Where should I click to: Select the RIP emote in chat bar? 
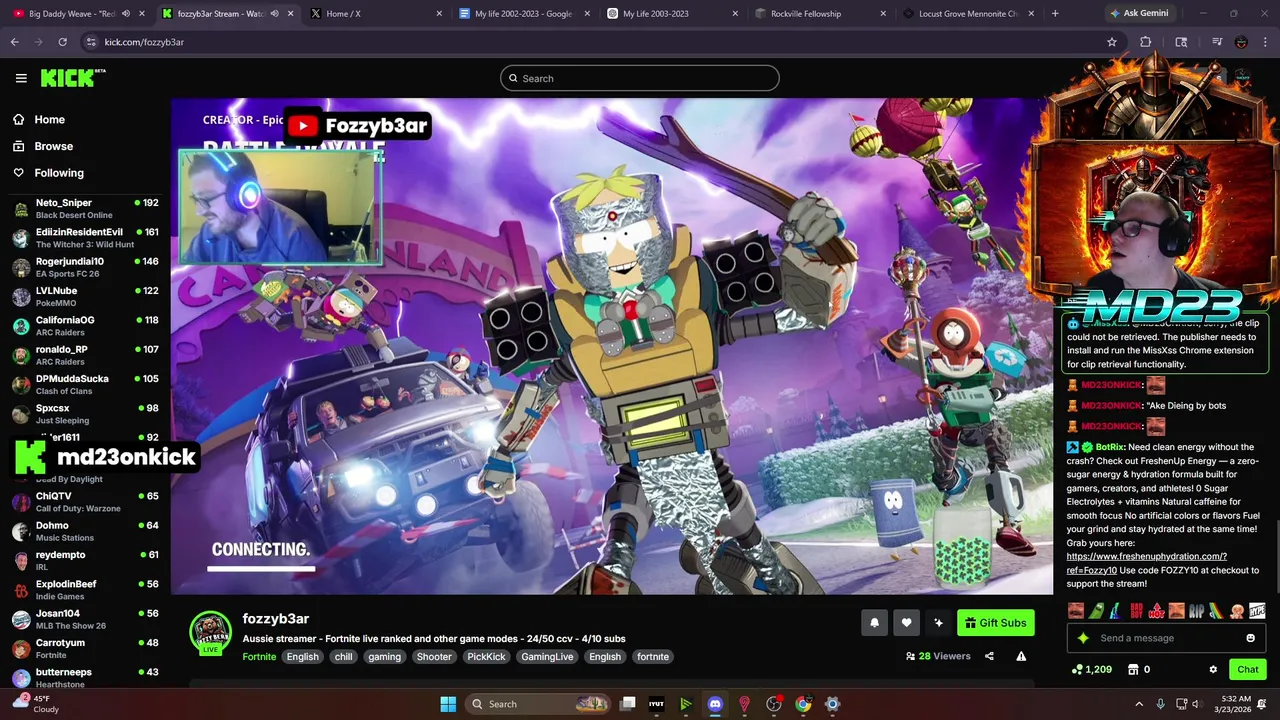coord(1196,611)
